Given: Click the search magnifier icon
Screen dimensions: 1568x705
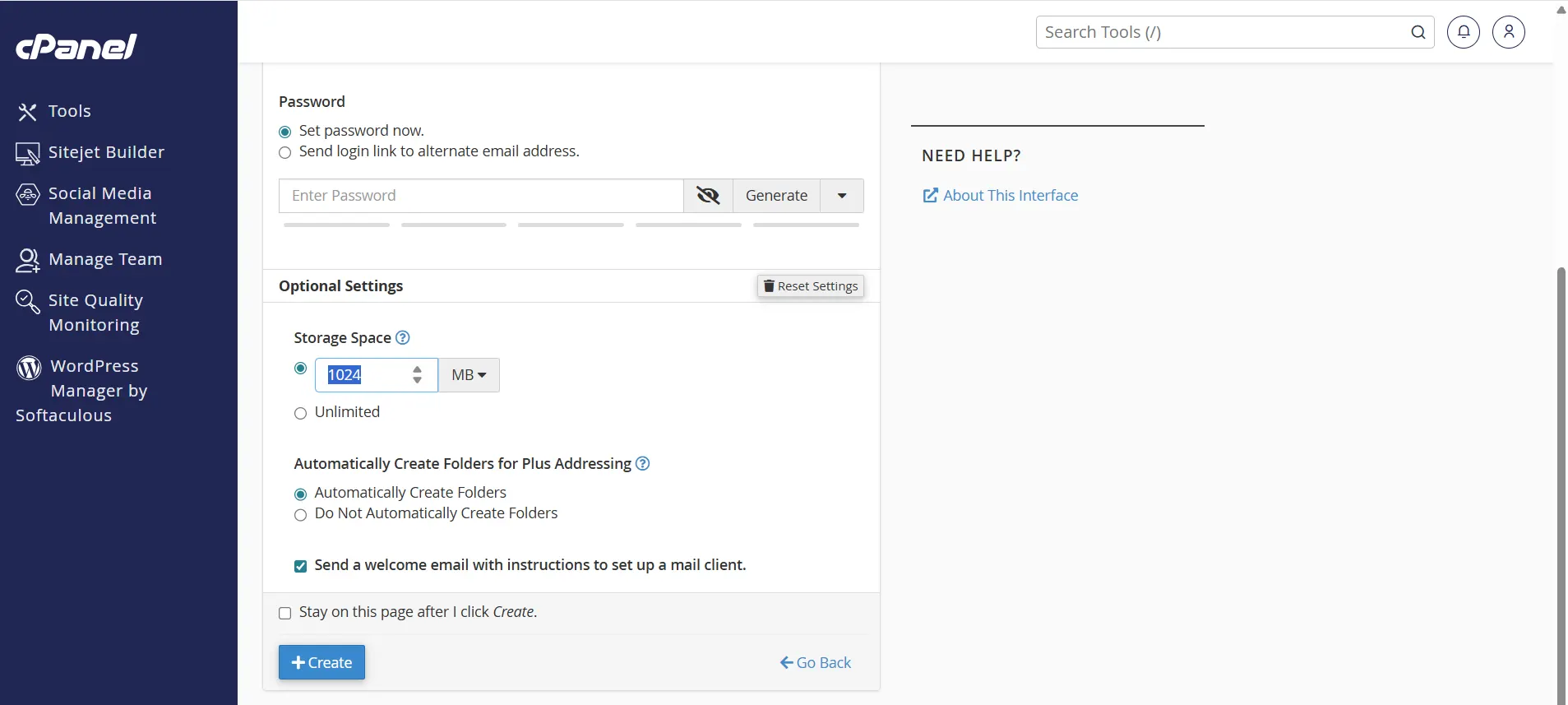Looking at the screenshot, I should 1418,32.
